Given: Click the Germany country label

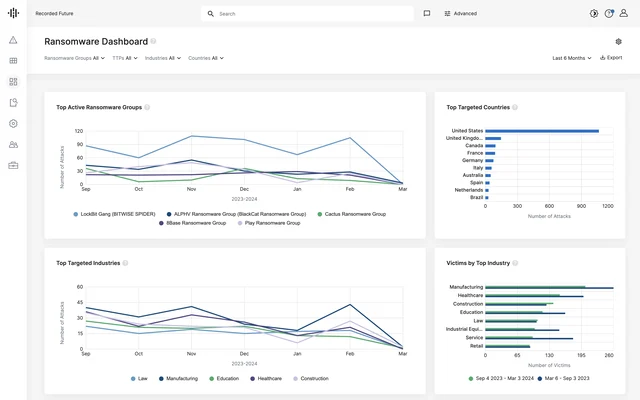Looking at the screenshot, I should coord(472,160).
